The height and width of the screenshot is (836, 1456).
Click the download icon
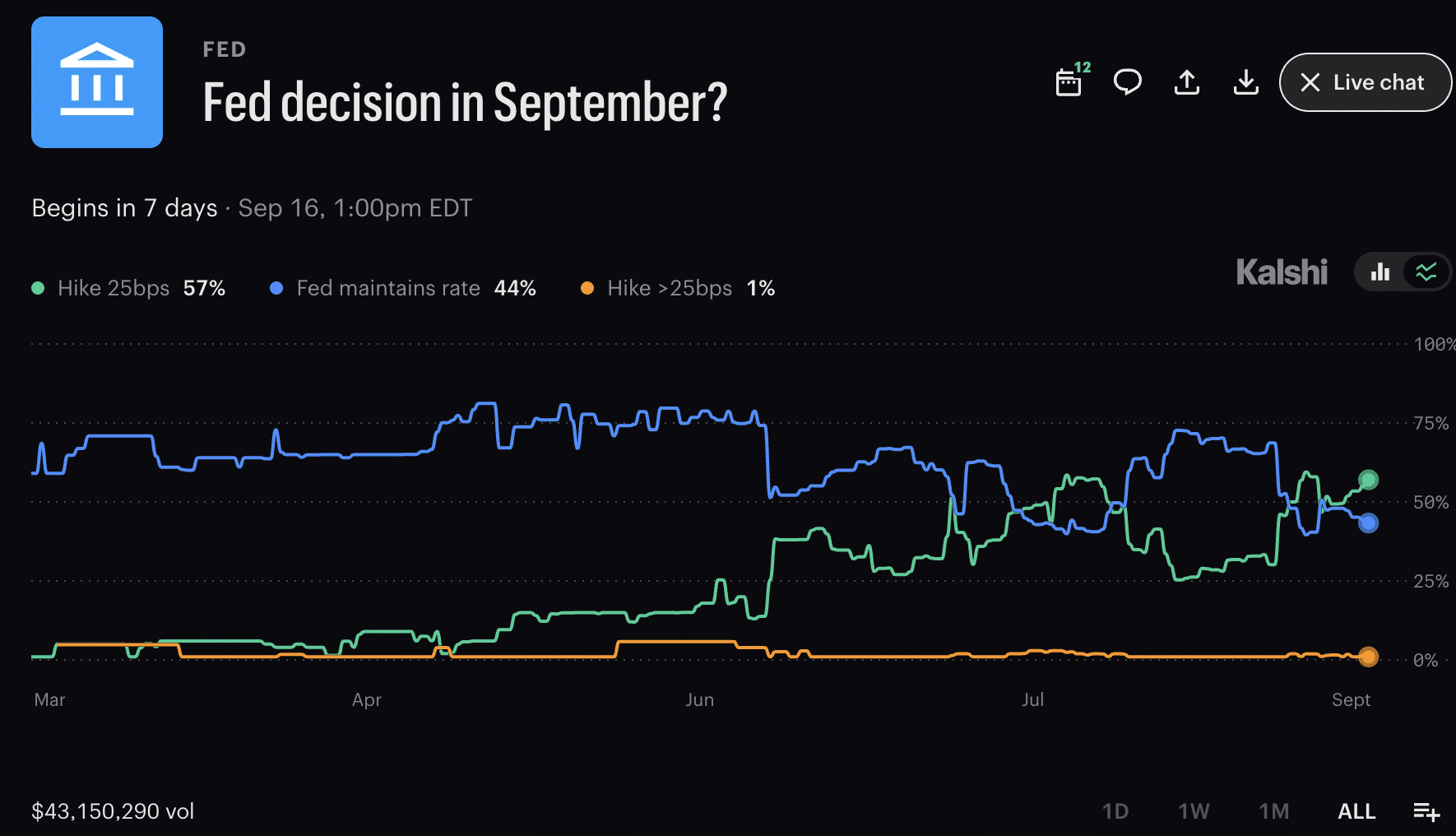click(x=1246, y=82)
